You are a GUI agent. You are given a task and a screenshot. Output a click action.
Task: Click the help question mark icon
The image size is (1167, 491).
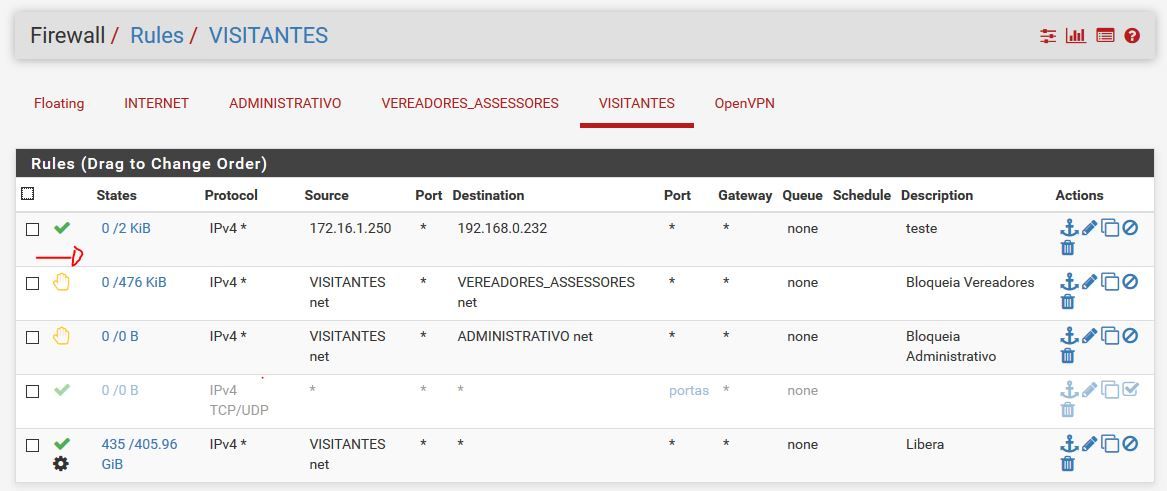pyautogui.click(x=1132, y=36)
